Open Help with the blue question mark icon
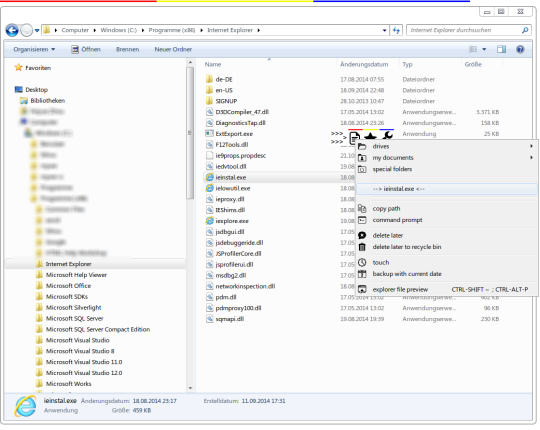The image size is (540, 430). (520, 49)
